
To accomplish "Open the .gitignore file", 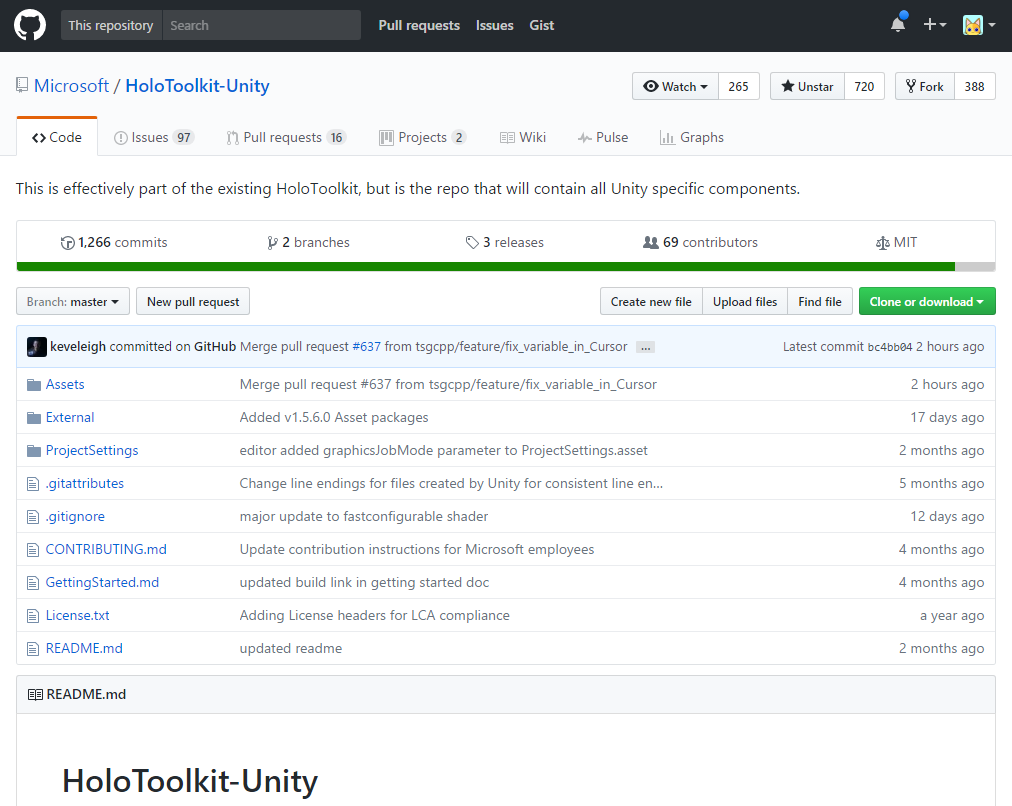I will click(75, 517).
